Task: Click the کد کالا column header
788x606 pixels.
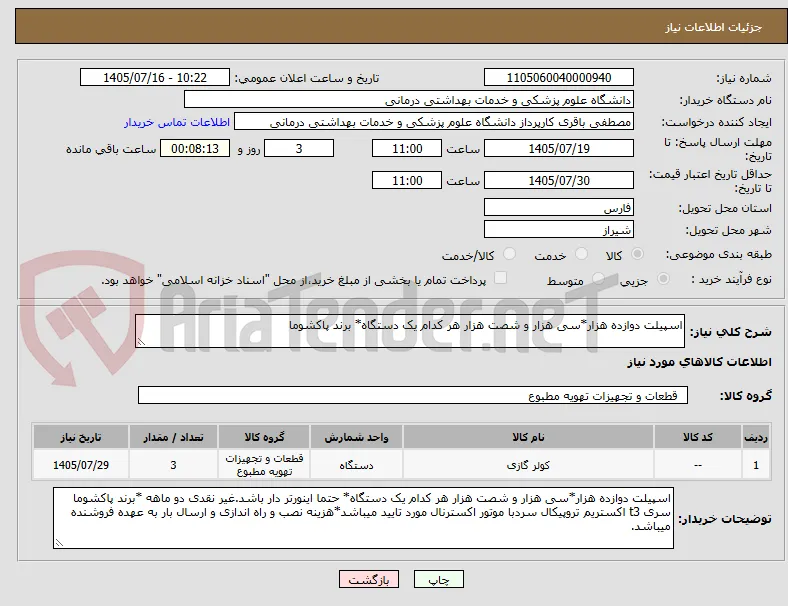Action: [x=698, y=437]
